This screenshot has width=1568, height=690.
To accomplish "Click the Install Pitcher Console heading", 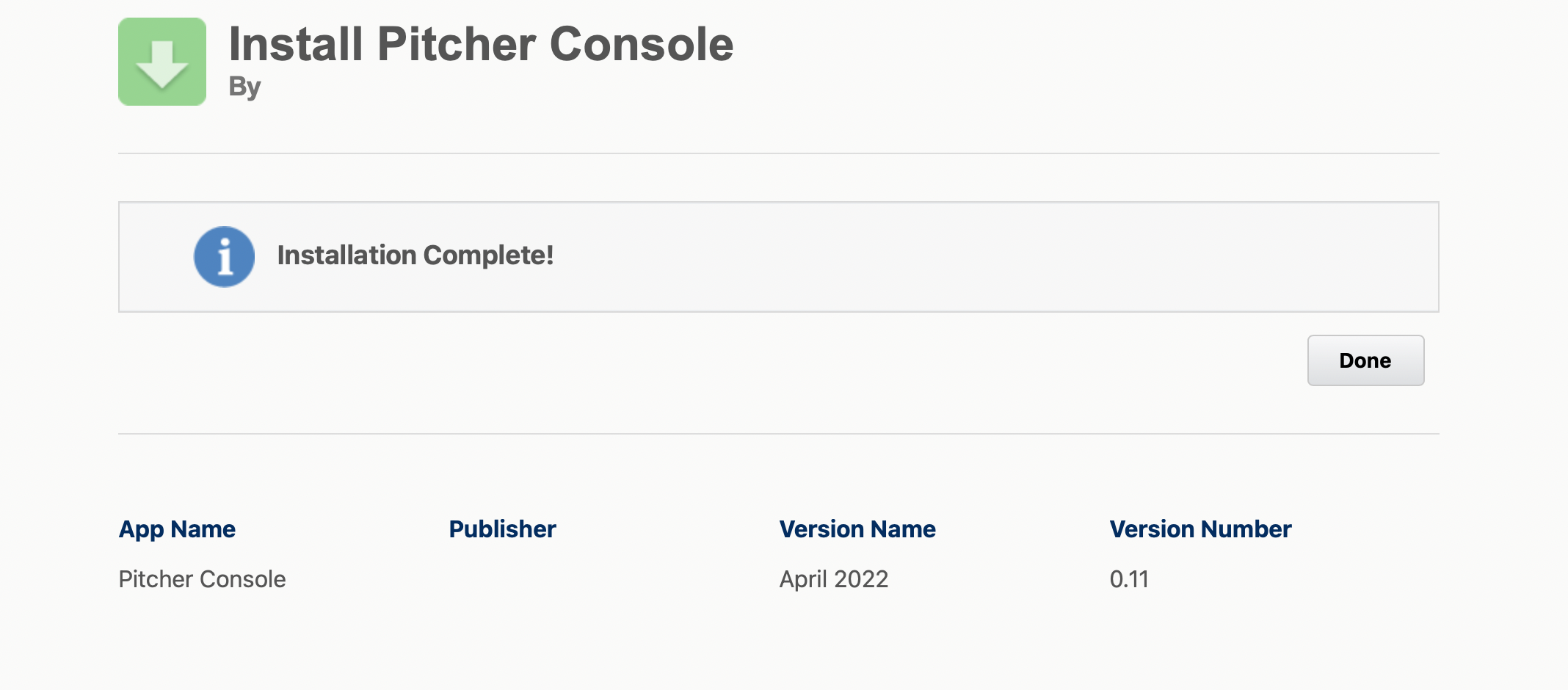I will coord(481,44).
